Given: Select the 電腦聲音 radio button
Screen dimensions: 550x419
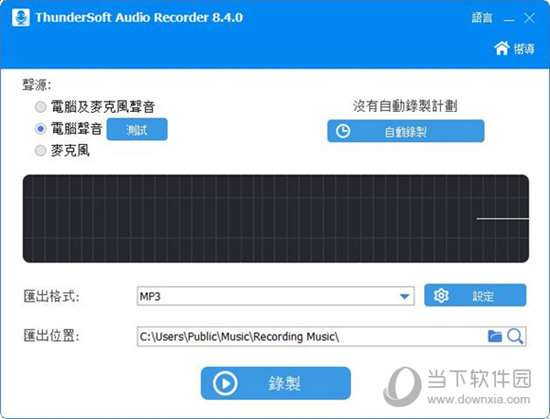Looking at the screenshot, I should click(41, 129).
